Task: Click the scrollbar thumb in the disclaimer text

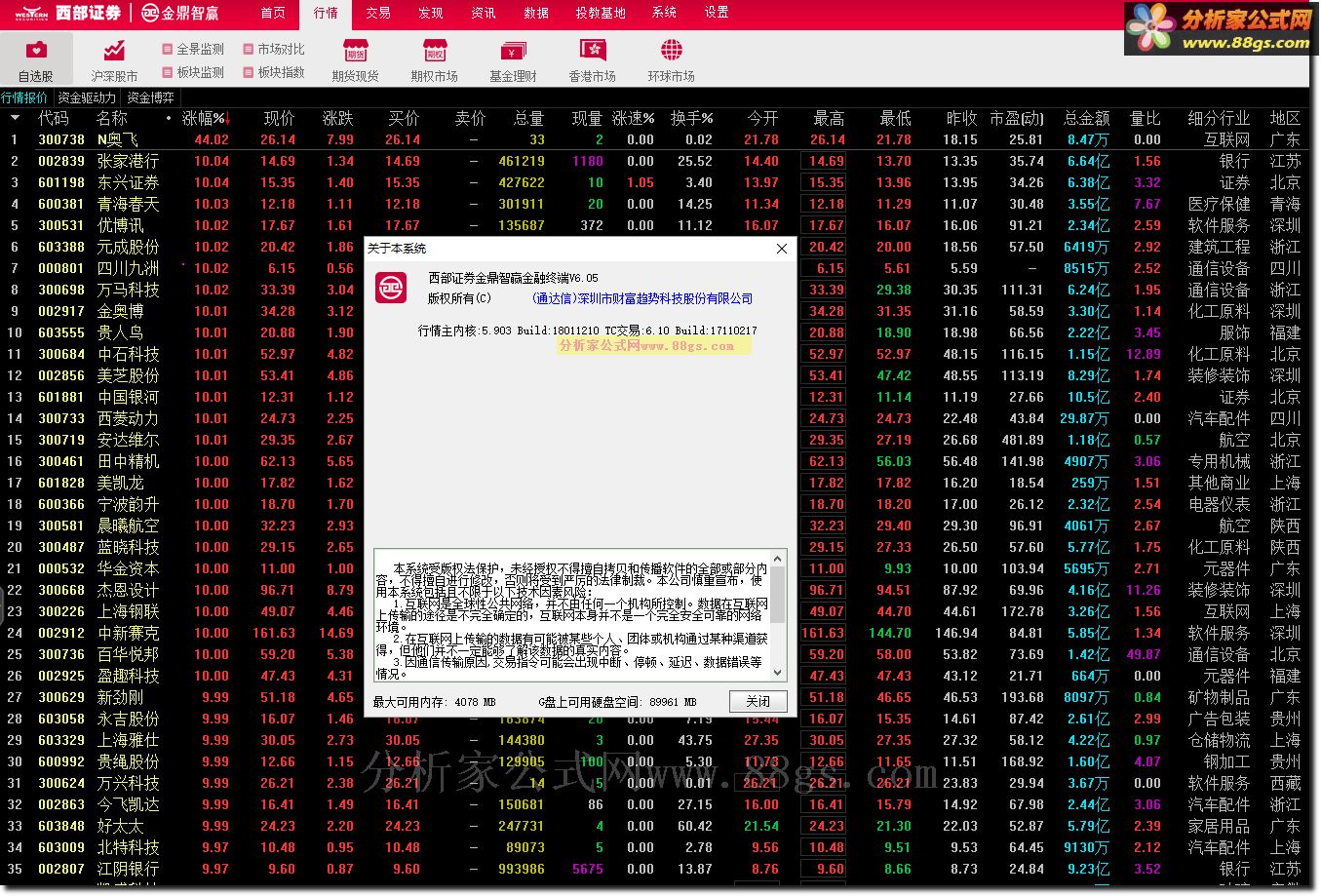Action: [777, 597]
